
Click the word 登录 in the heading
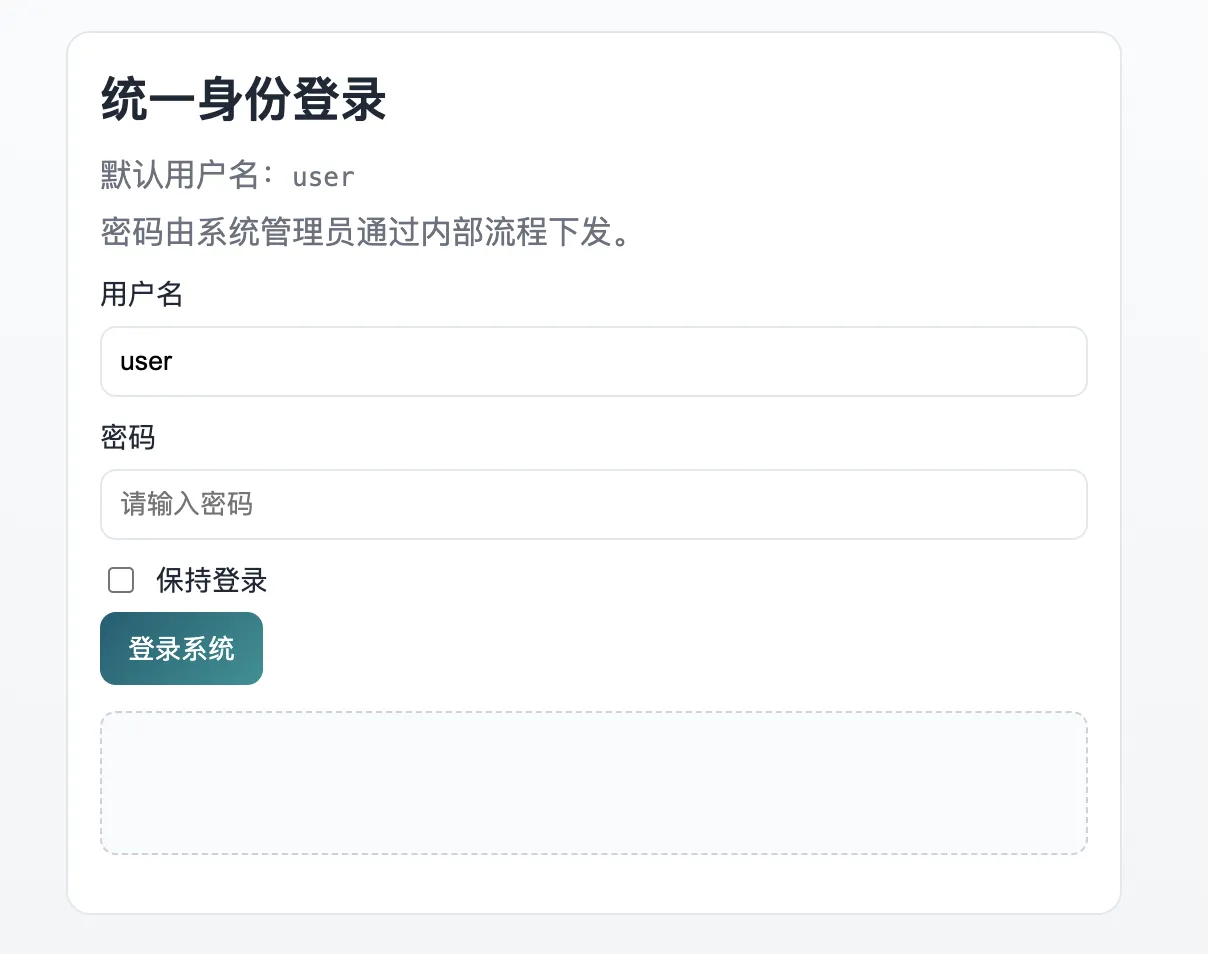click(x=339, y=101)
